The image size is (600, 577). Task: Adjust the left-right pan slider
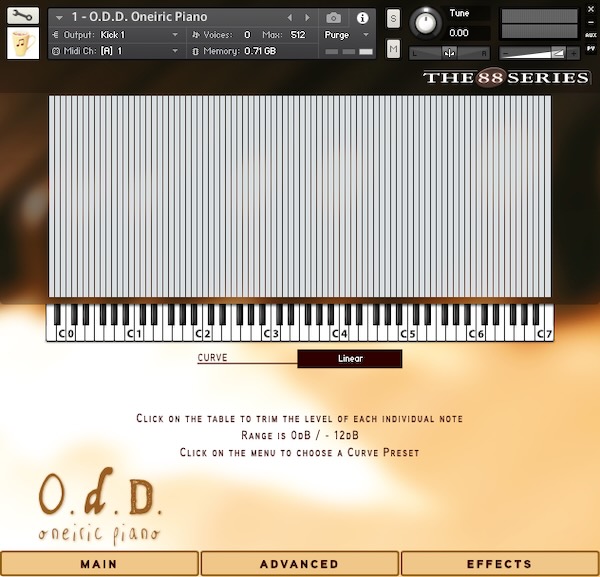[x=449, y=53]
